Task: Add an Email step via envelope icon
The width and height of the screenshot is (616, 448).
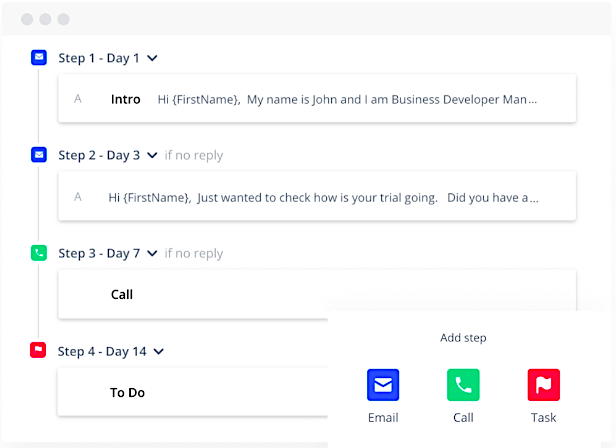Action: pyautogui.click(x=383, y=385)
